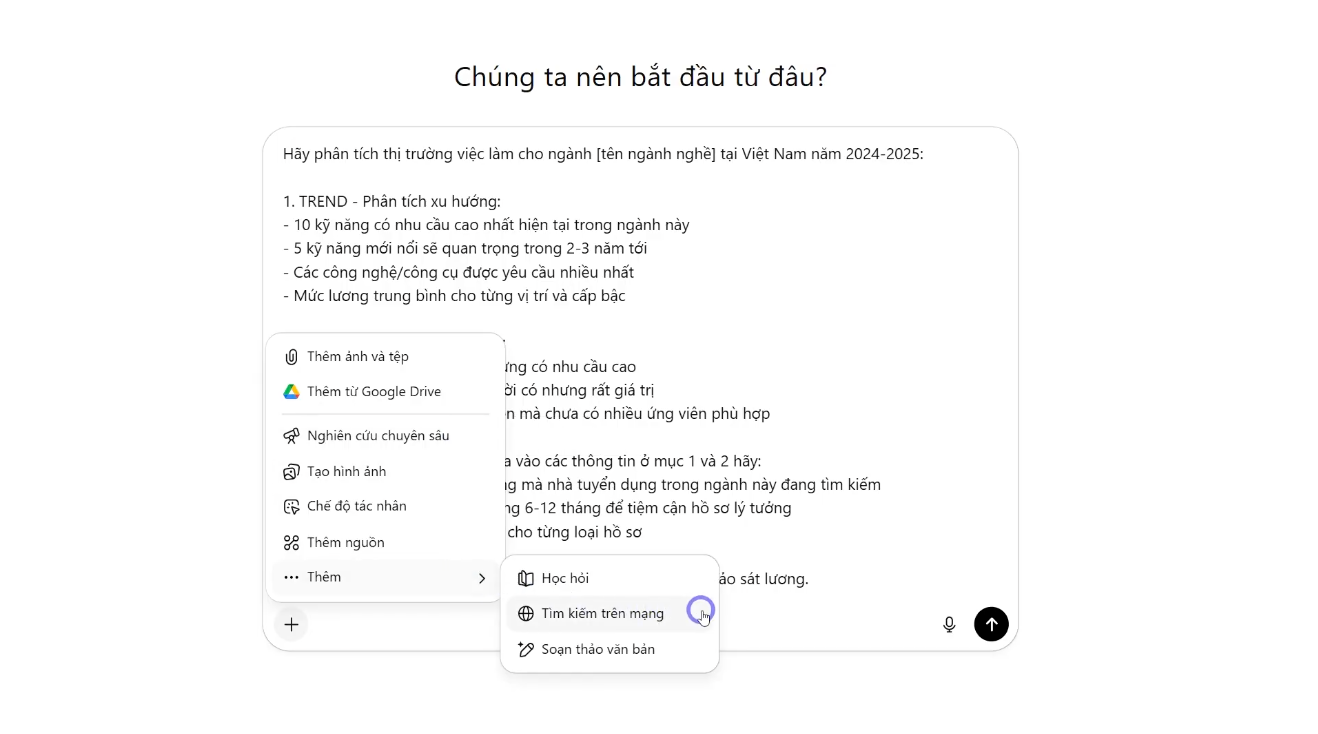Click the image icon next to "Tạo hình ảnh"
Image resolution: width=1318 pixels, height=734 pixels.
pyautogui.click(x=291, y=471)
